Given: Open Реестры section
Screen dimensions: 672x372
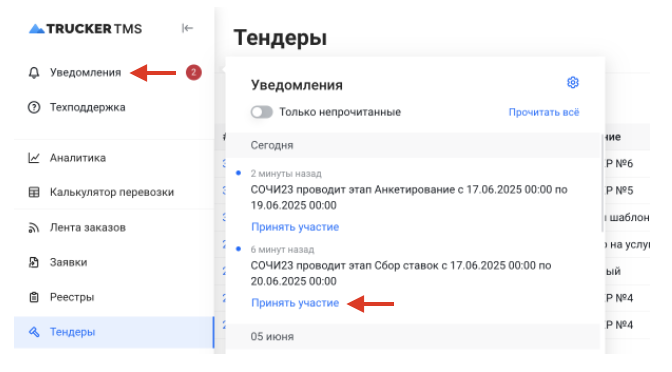Looking at the screenshot, I should tap(72, 297).
